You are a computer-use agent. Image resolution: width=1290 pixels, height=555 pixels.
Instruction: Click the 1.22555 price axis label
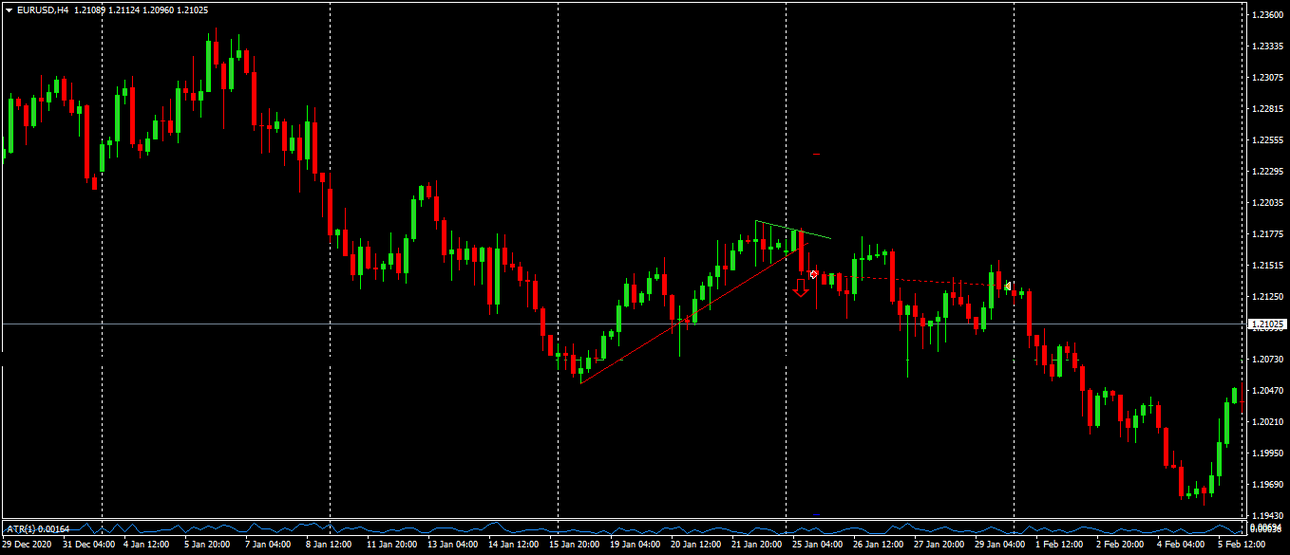tap(1267, 140)
